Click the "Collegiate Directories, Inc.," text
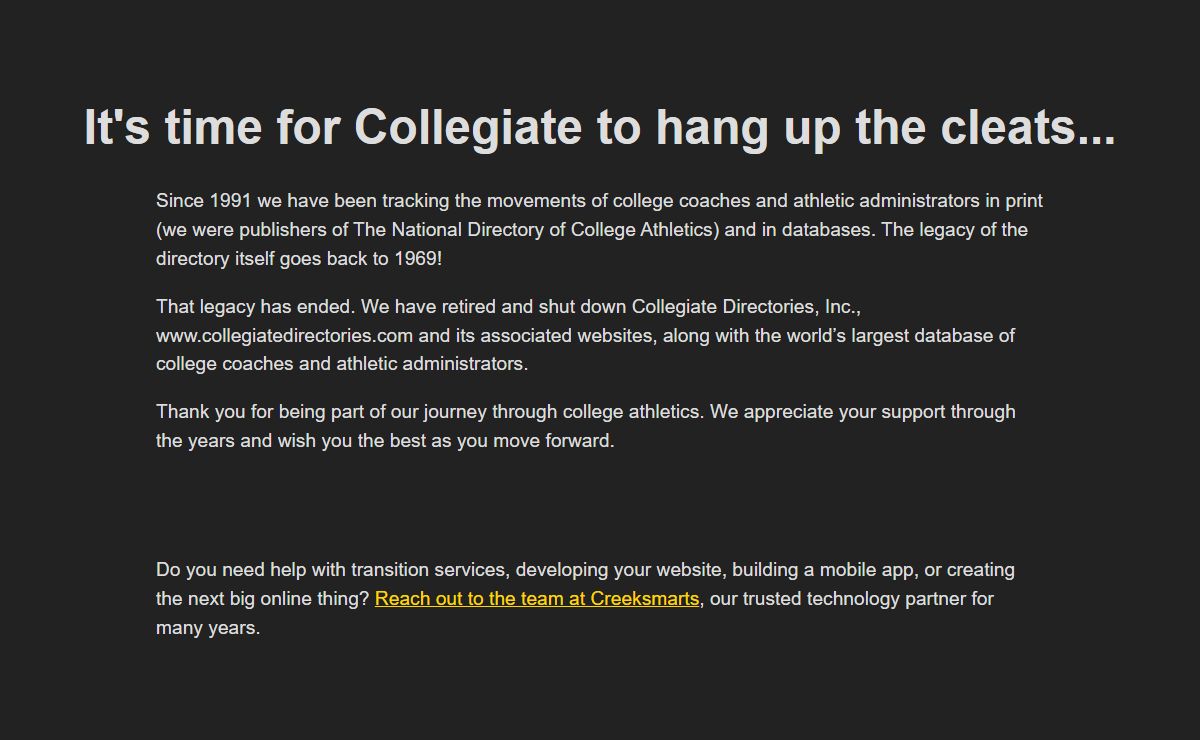 click(x=747, y=306)
